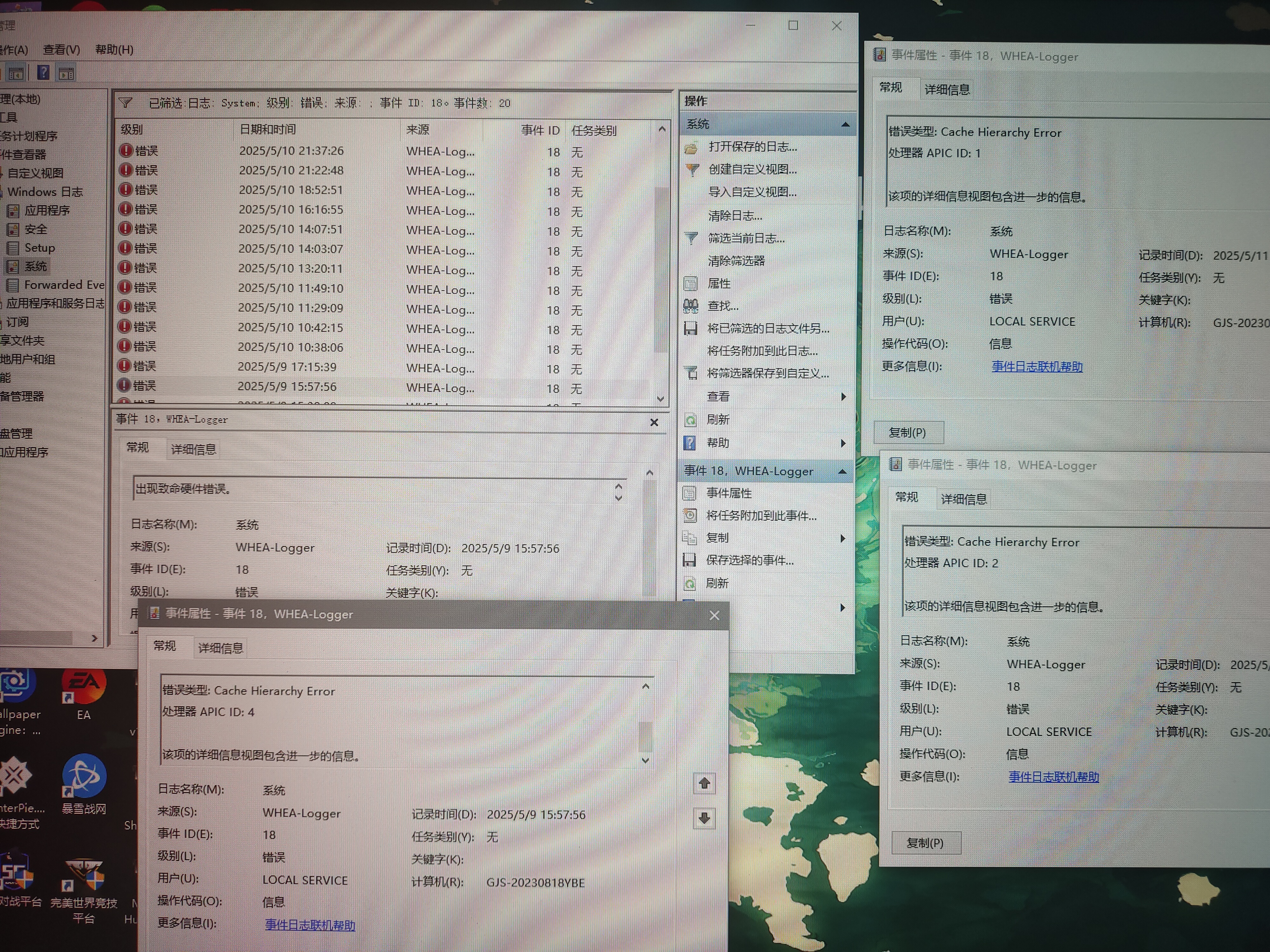Image resolution: width=1270 pixels, height=952 pixels.
Task: Click Copy button in APIC ID 2 dialog
Action: click(x=925, y=843)
